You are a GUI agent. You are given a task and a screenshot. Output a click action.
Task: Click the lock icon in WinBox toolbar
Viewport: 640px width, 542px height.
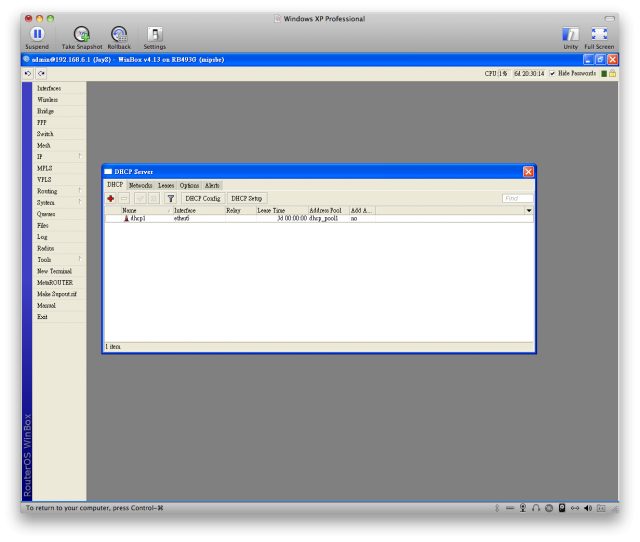tap(612, 73)
